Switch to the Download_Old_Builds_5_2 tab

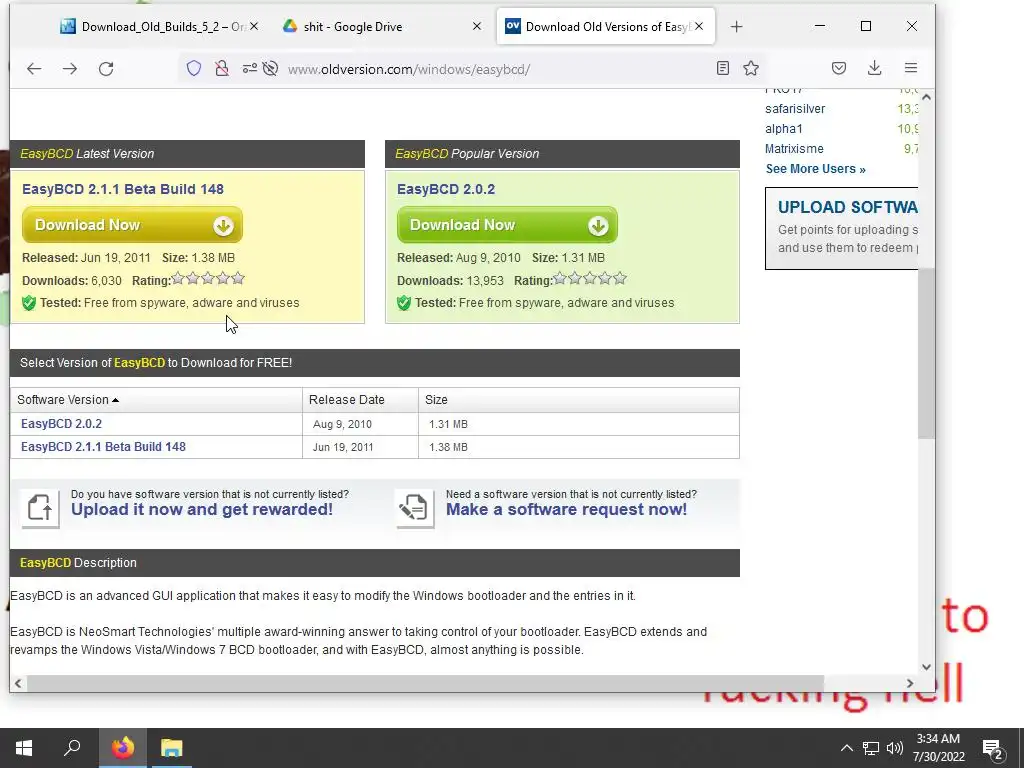pyautogui.click(x=159, y=27)
